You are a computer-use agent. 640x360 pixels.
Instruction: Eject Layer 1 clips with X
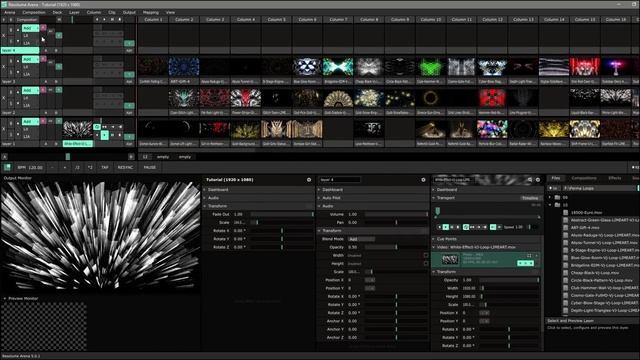(4, 129)
